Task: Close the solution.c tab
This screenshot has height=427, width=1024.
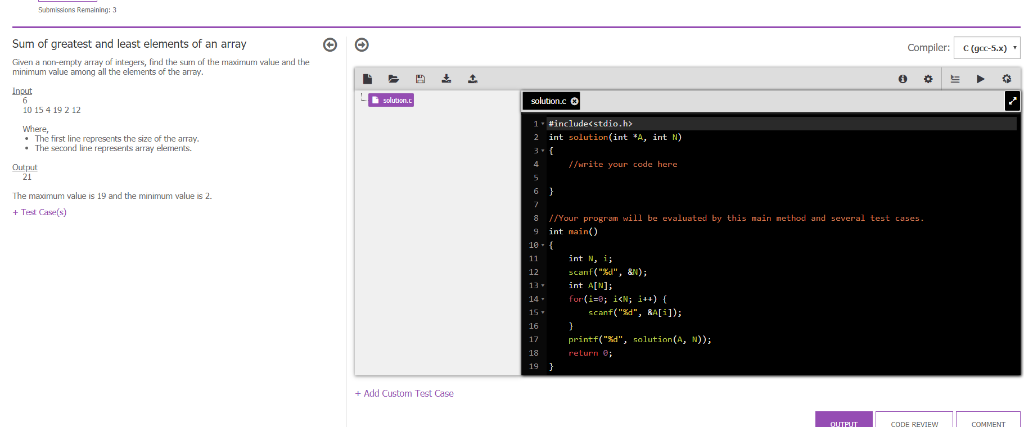Action: tap(574, 101)
